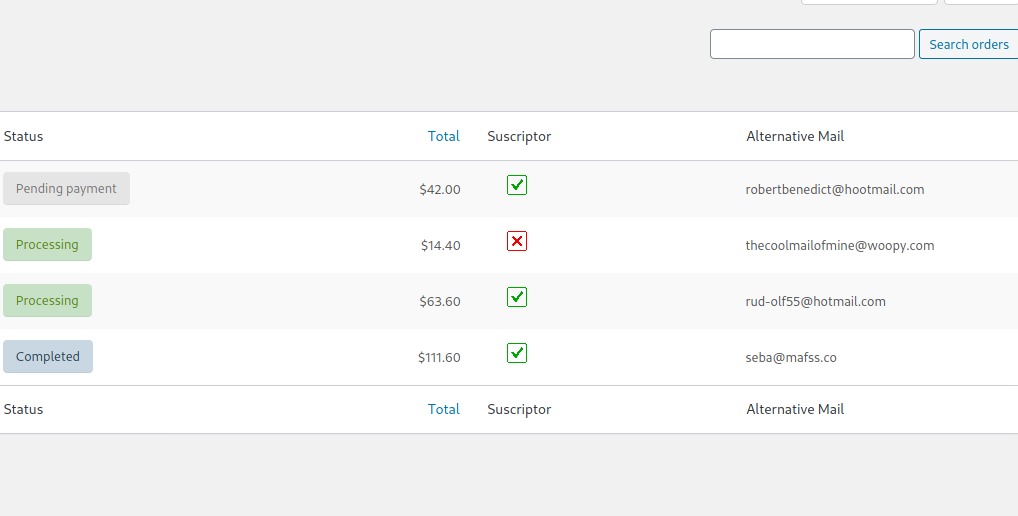Sort by Total in the table header
The image size is (1018, 516).
pos(443,136)
